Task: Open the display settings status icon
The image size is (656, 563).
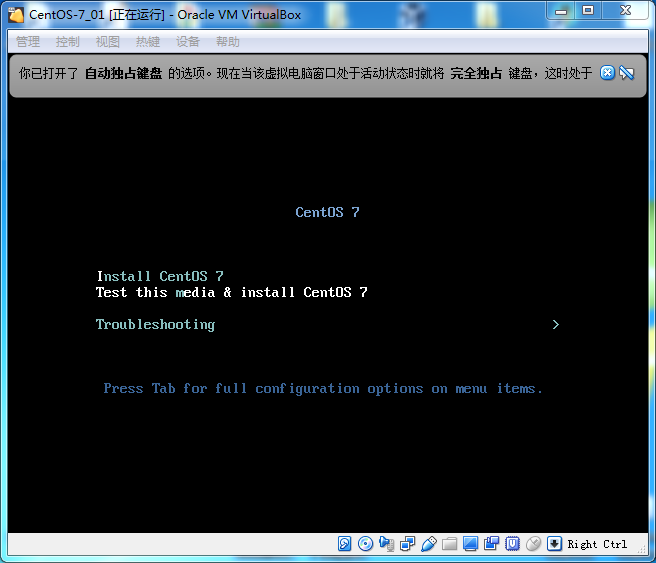Action: tap(470, 544)
